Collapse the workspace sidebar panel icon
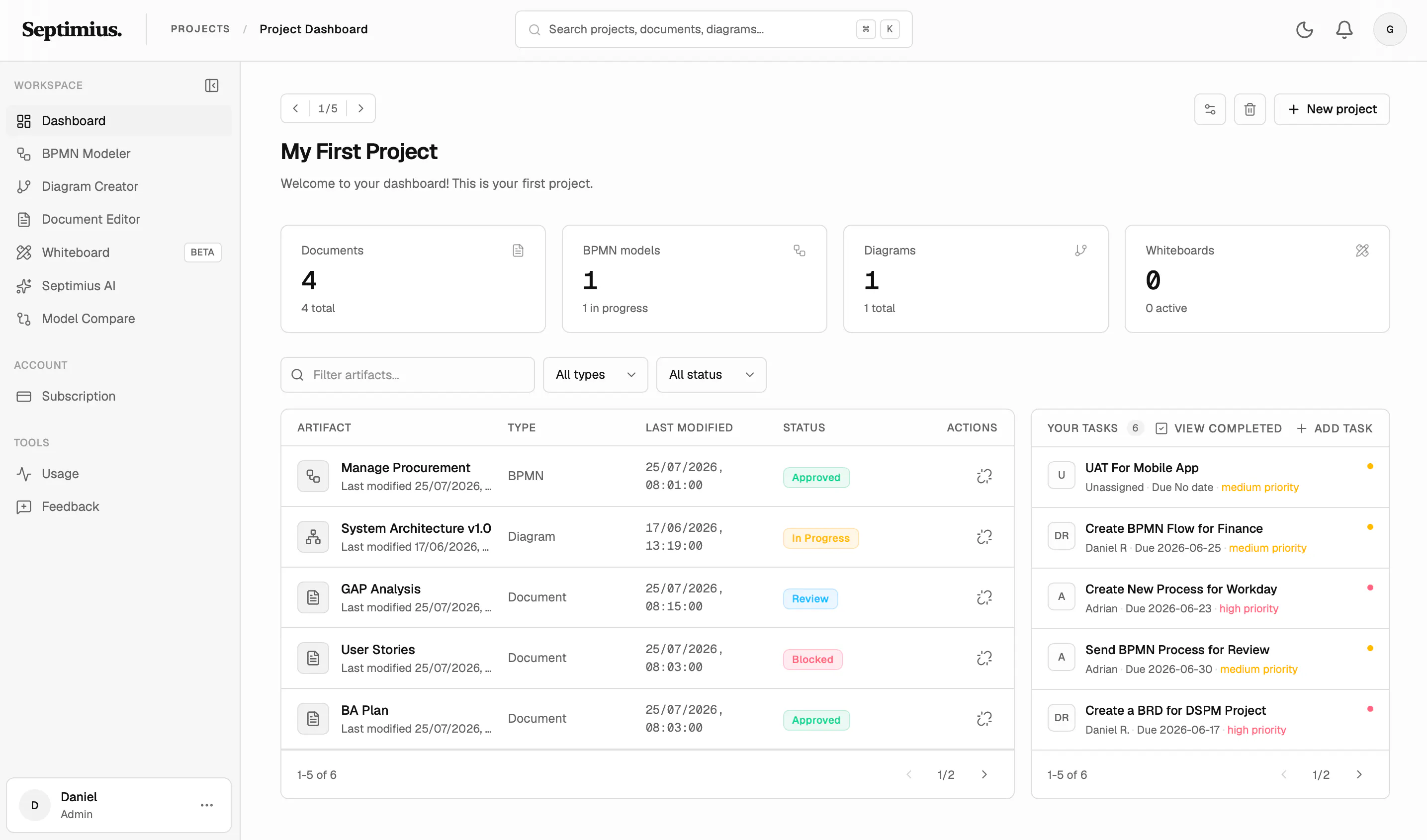1427x840 pixels. tap(212, 85)
